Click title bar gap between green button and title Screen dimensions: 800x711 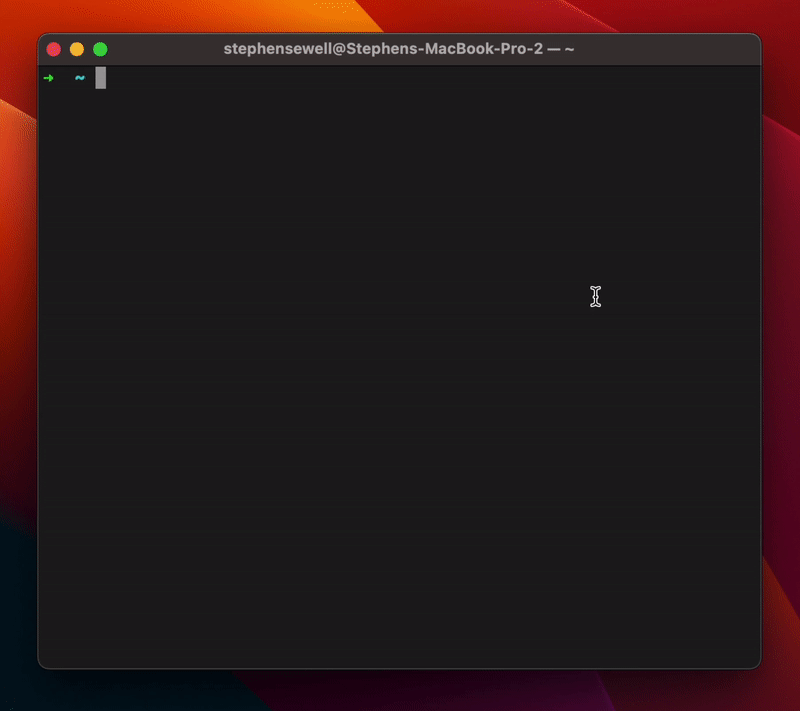[160, 49]
